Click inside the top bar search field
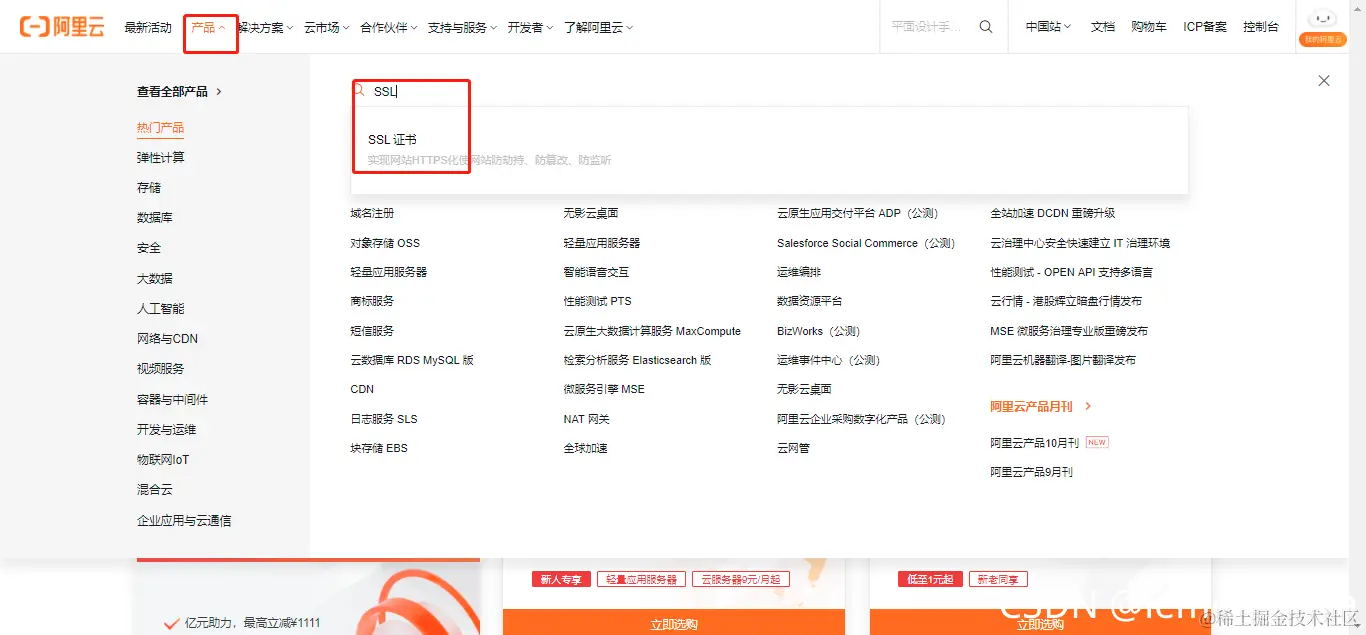 927,27
